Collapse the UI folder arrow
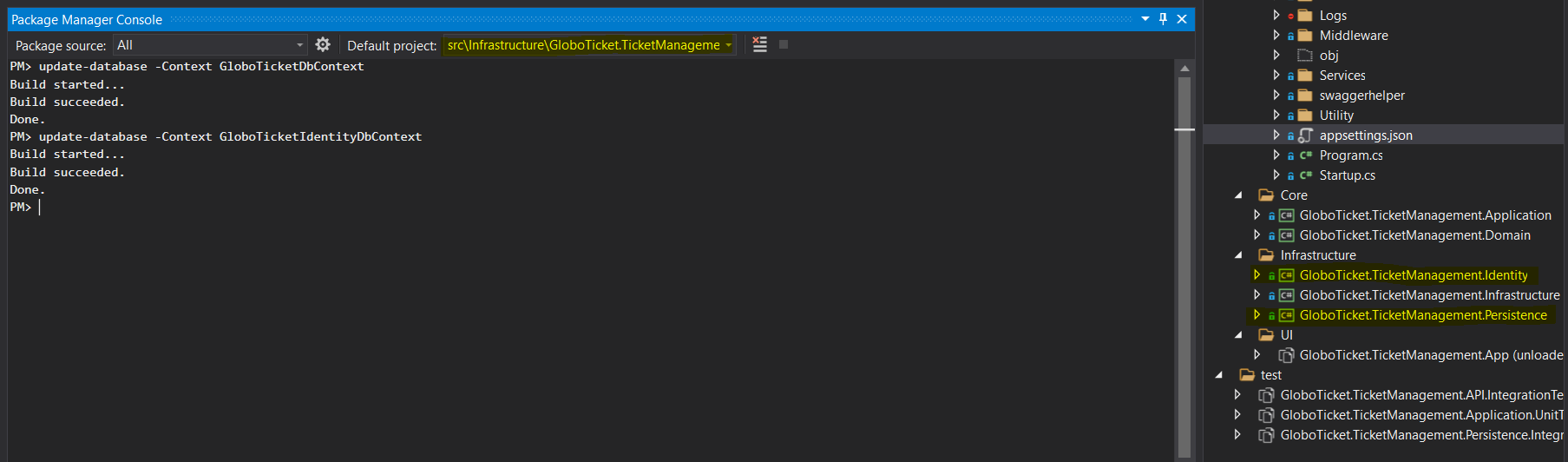 pyautogui.click(x=1238, y=335)
